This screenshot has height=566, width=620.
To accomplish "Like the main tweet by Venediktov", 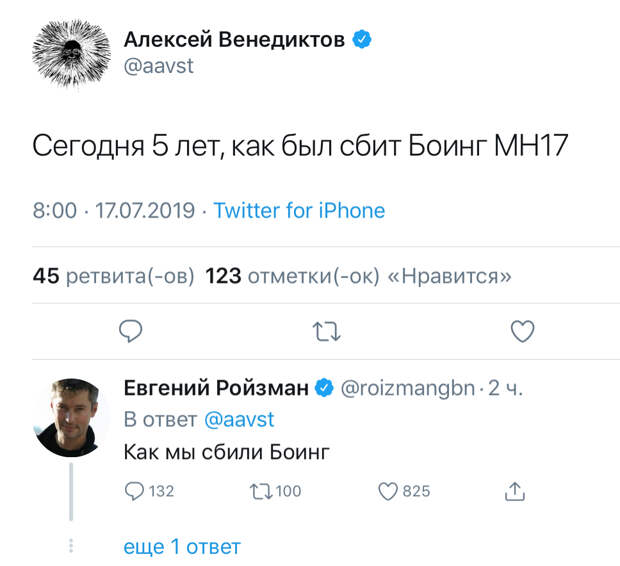I will tap(522, 330).
